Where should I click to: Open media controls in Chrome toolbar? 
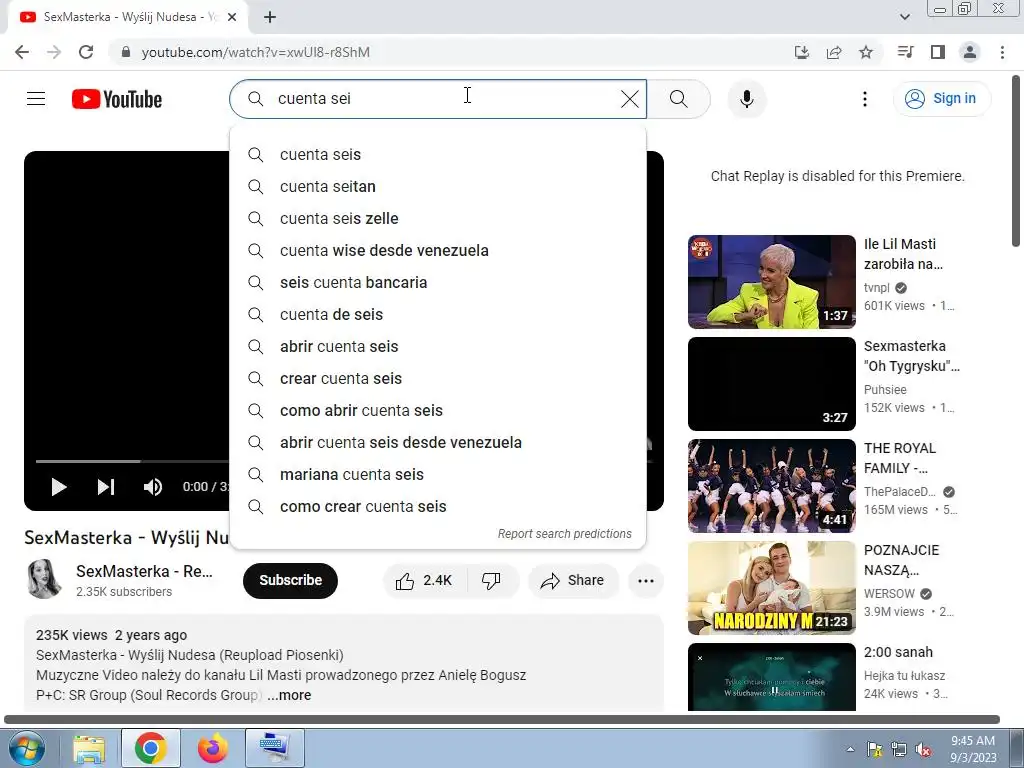click(905, 52)
